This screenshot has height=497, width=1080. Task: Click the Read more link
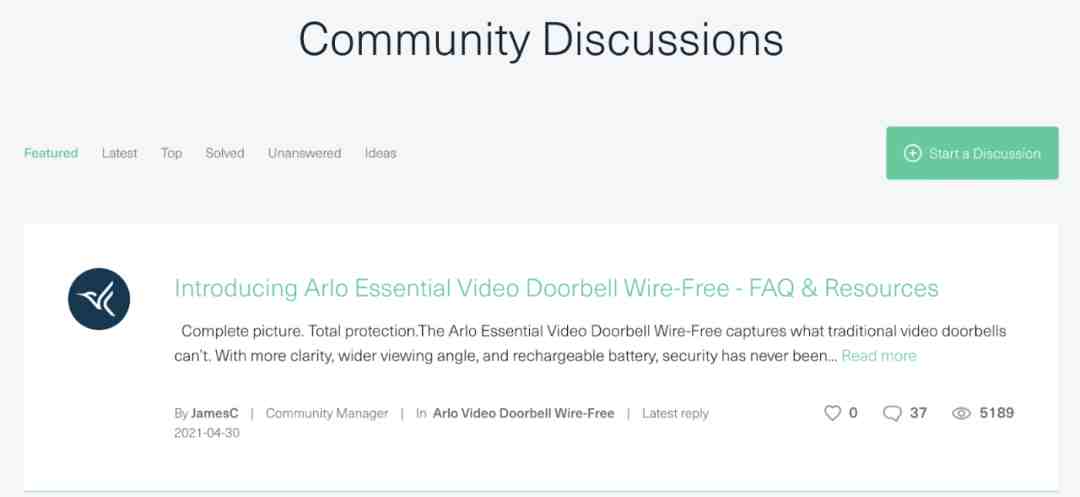pos(879,356)
